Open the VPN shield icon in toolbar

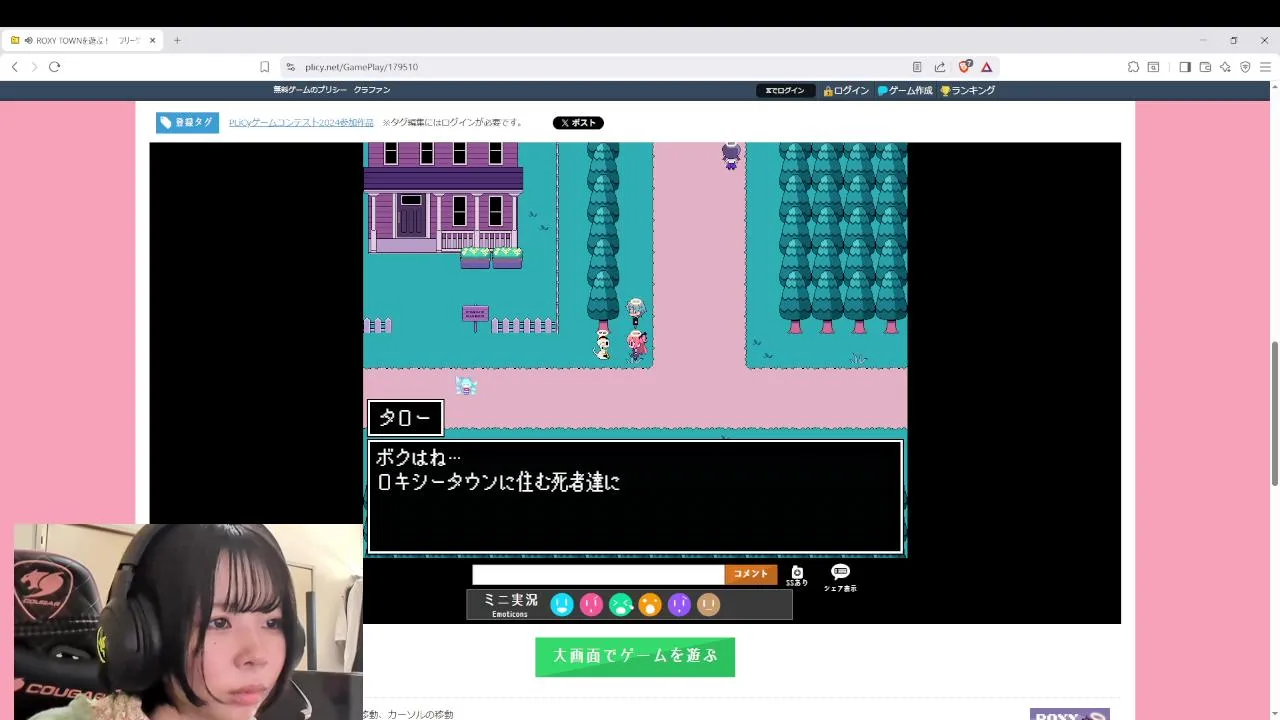1245,67
